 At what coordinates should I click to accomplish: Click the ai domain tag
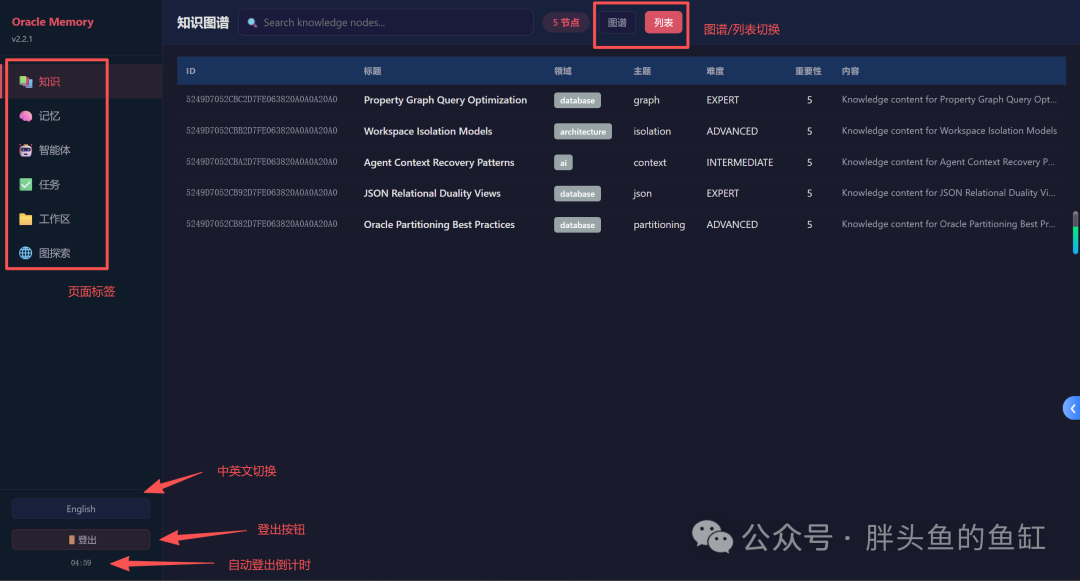[563, 162]
